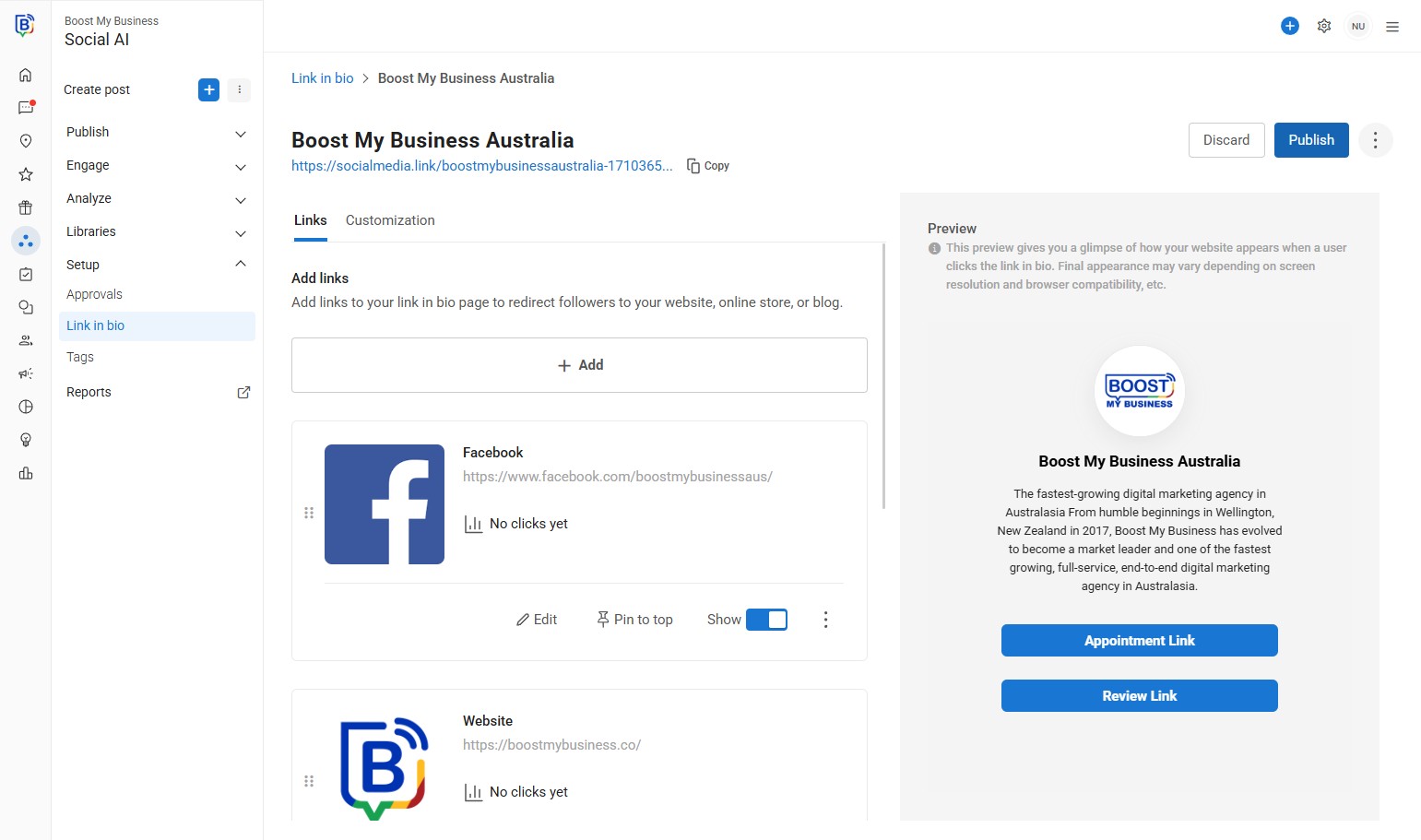This screenshot has height=840, width=1421.
Task: Click the Discard button
Action: [x=1226, y=140]
